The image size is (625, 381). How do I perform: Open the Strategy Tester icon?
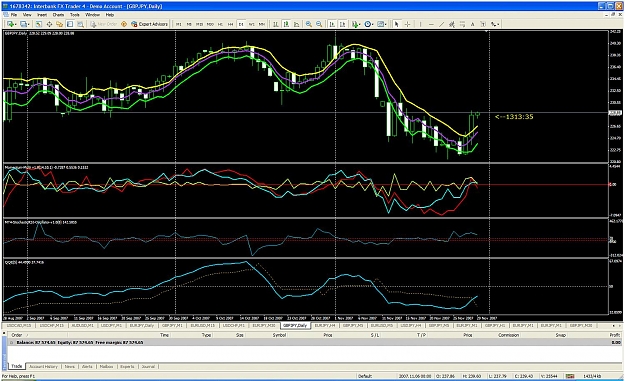coord(80,24)
